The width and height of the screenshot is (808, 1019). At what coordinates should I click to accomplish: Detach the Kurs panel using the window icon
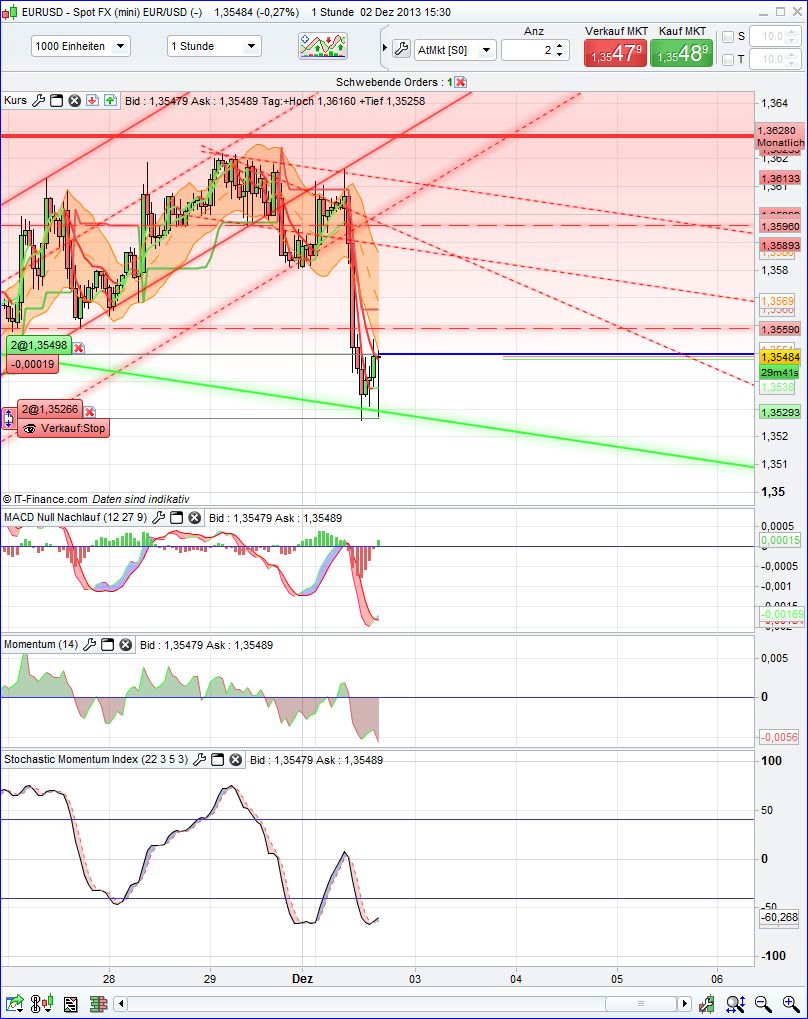tap(55, 100)
